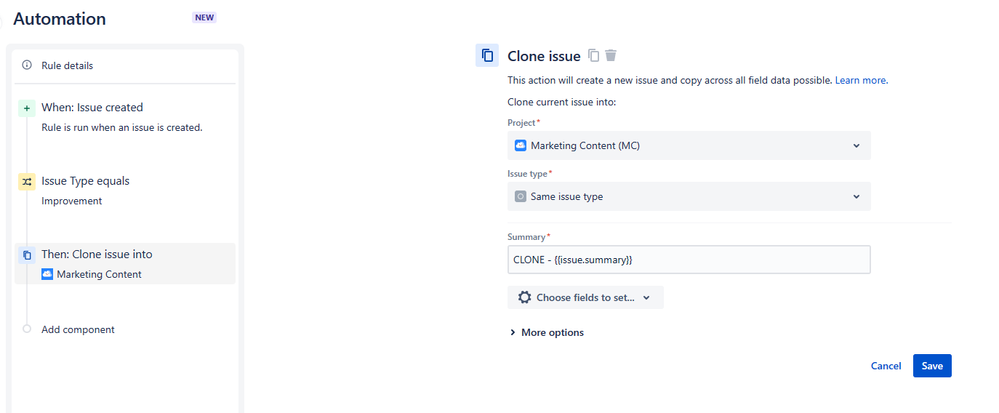The image size is (999, 413).
Task: Open the Project dropdown
Action: coord(688,145)
